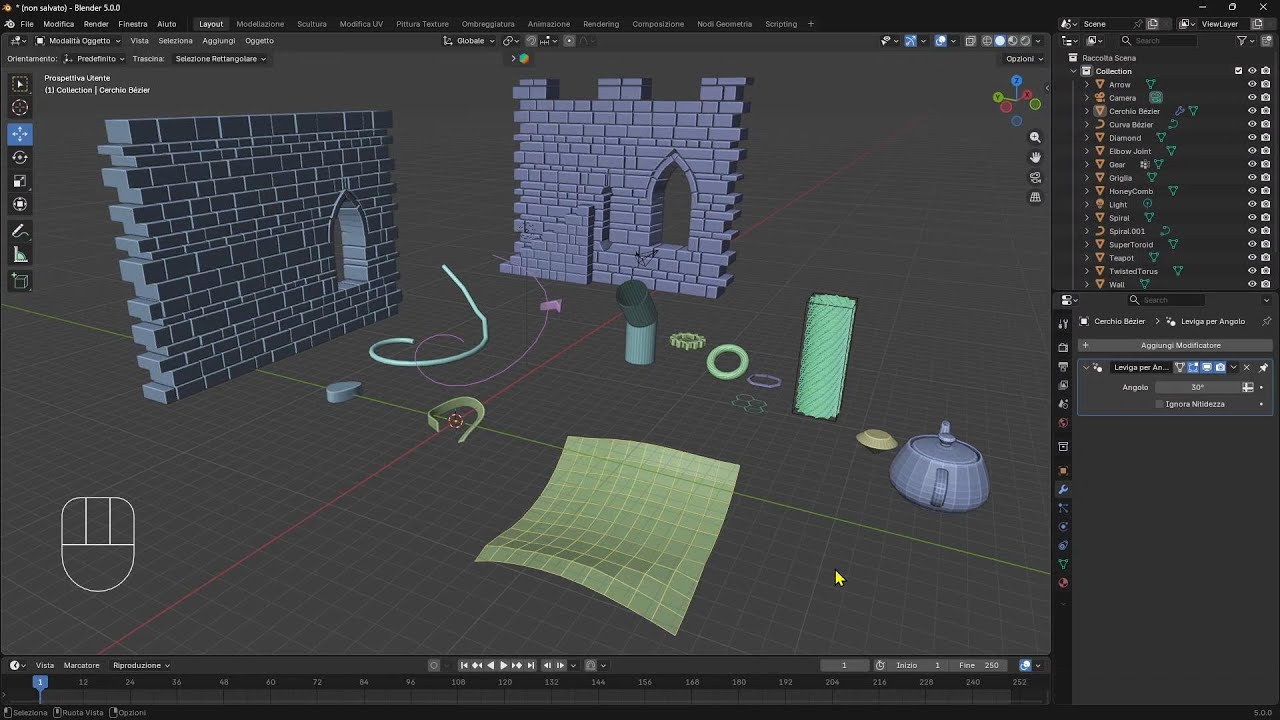Click the Aggiungi Modificatore button
This screenshot has width=1280, height=720.
pyautogui.click(x=1174, y=345)
